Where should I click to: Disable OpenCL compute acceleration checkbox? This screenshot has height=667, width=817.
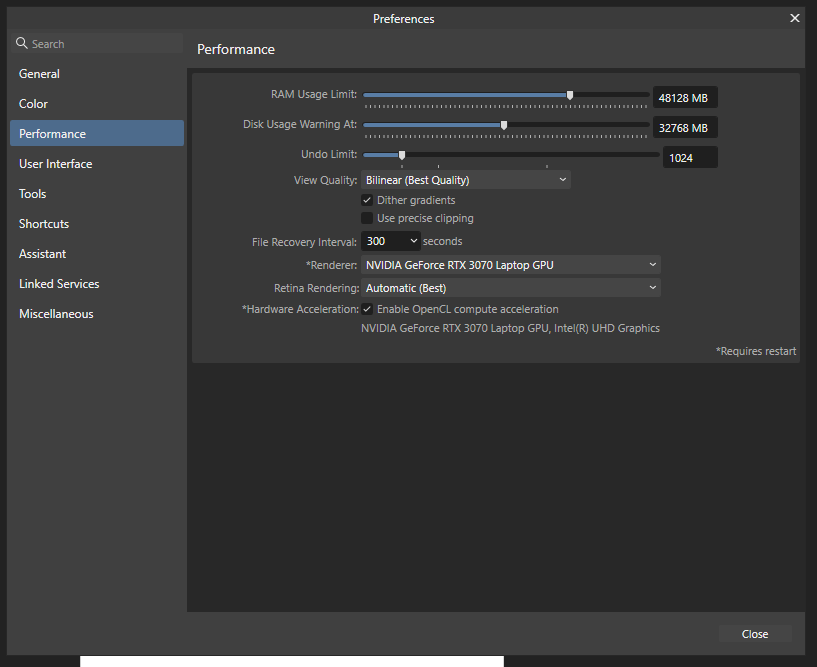click(x=367, y=309)
